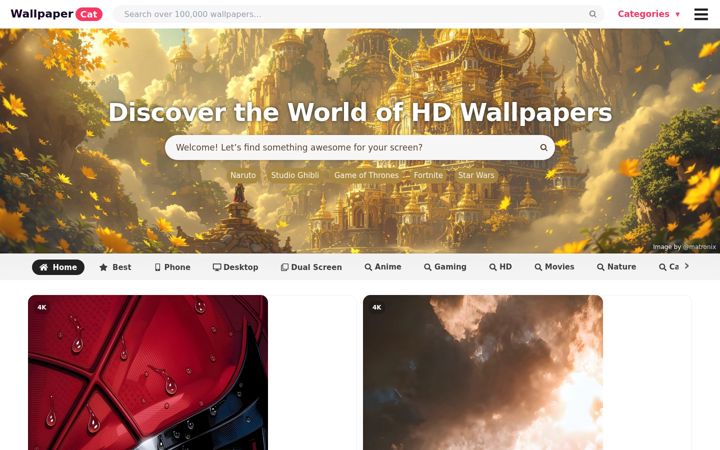The height and width of the screenshot is (450, 720).
Task: Open the Desktop wallpapers tab
Action: click(x=236, y=267)
